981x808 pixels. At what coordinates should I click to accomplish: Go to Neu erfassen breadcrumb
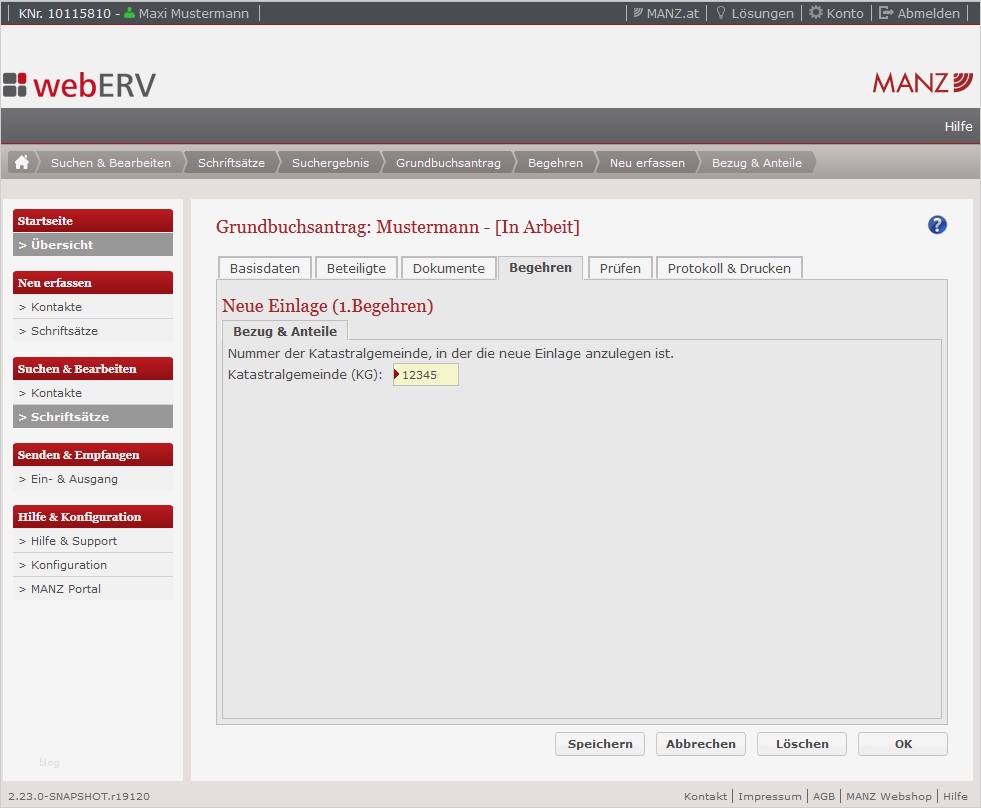647,163
